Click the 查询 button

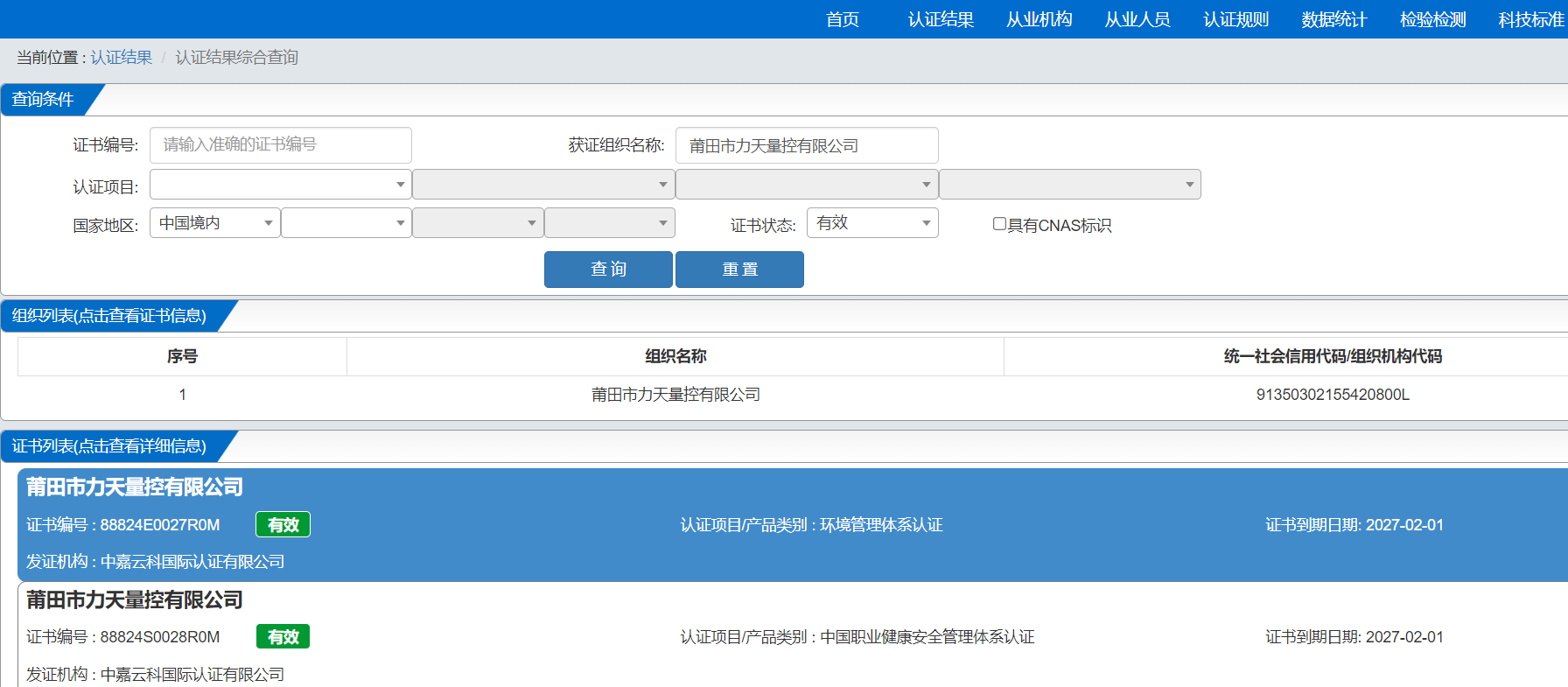point(608,270)
